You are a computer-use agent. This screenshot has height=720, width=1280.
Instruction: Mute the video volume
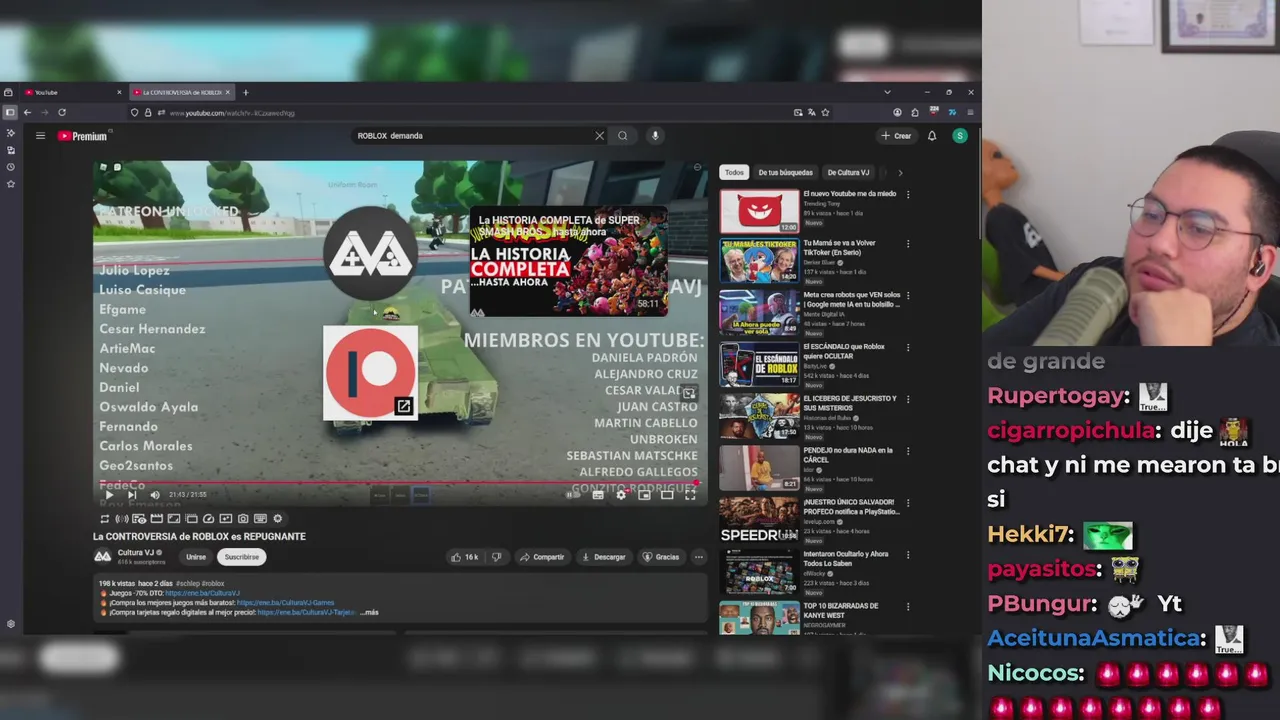click(154, 495)
